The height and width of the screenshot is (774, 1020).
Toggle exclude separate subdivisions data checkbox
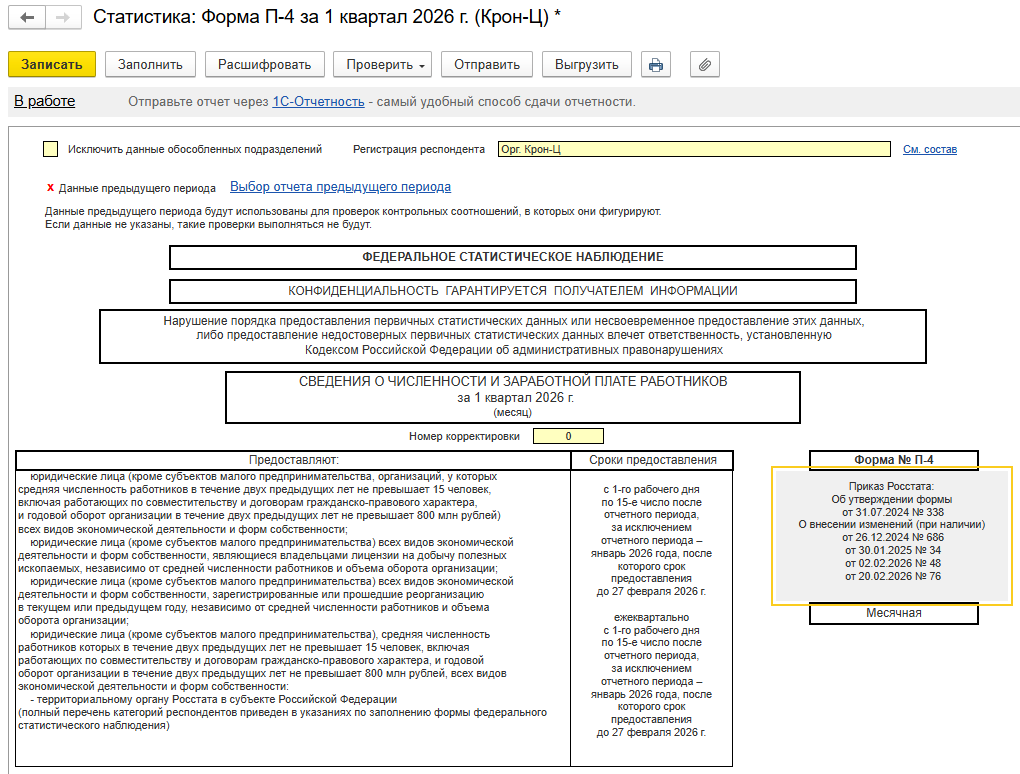pyautogui.click(x=51, y=150)
